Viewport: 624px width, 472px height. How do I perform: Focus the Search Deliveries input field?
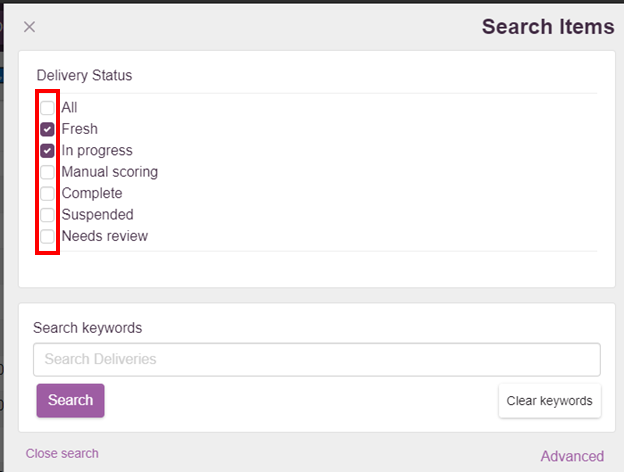pos(317,359)
